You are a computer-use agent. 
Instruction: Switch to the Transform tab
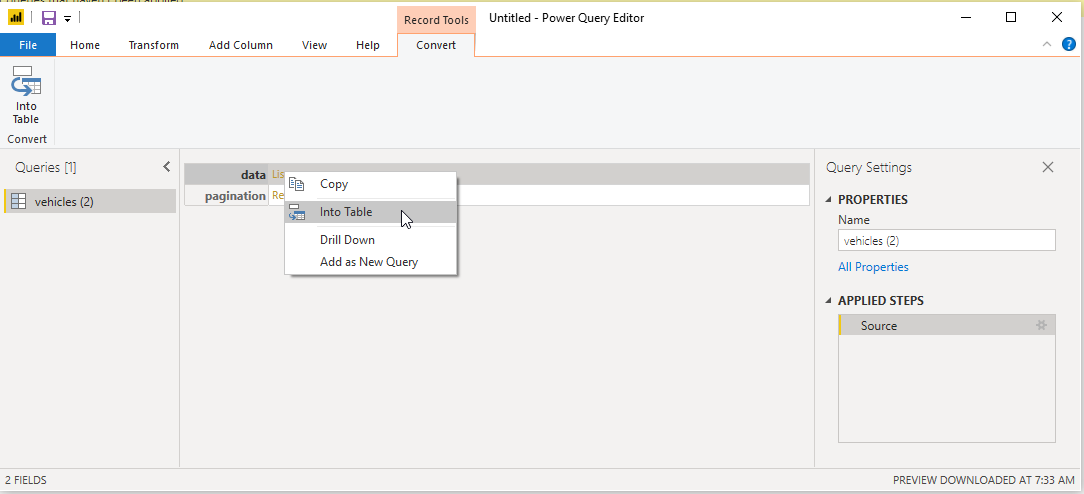(x=153, y=45)
